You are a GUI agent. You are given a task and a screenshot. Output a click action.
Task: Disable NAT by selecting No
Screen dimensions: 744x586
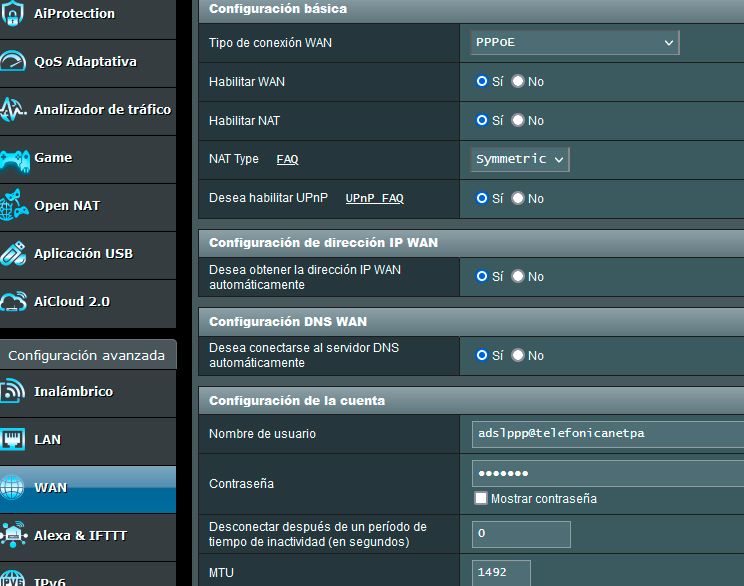tap(518, 120)
